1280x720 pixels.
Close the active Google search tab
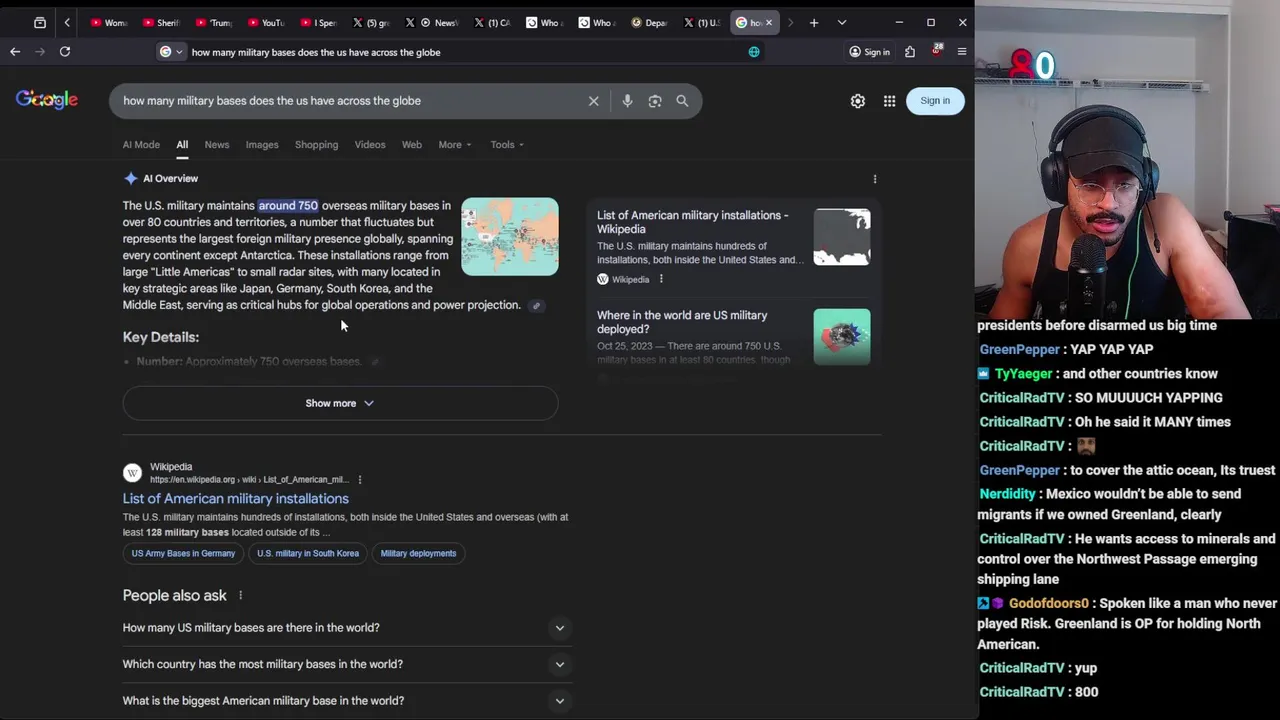click(x=769, y=22)
